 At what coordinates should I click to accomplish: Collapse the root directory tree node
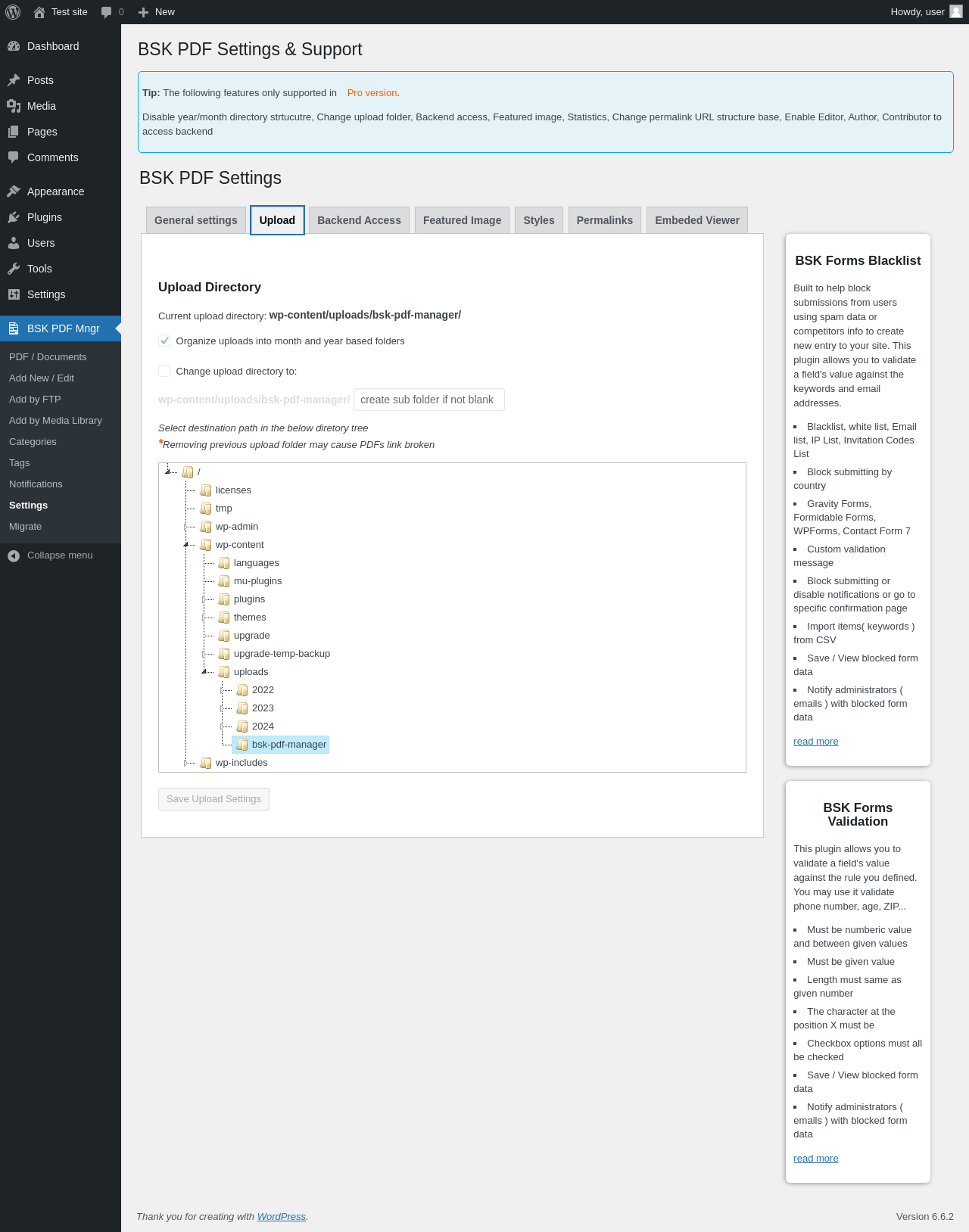(x=168, y=471)
